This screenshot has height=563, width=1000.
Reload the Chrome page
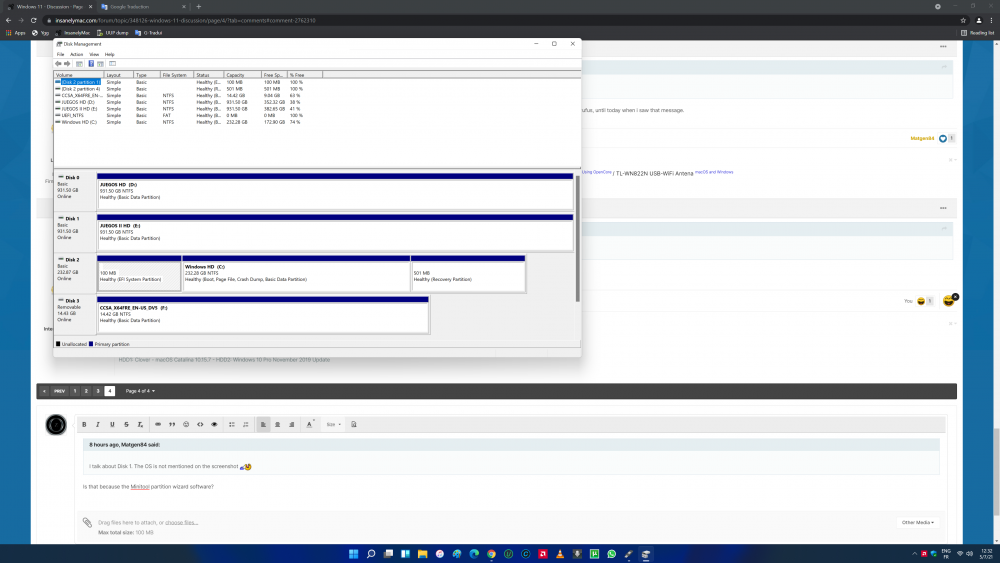click(x=33, y=20)
